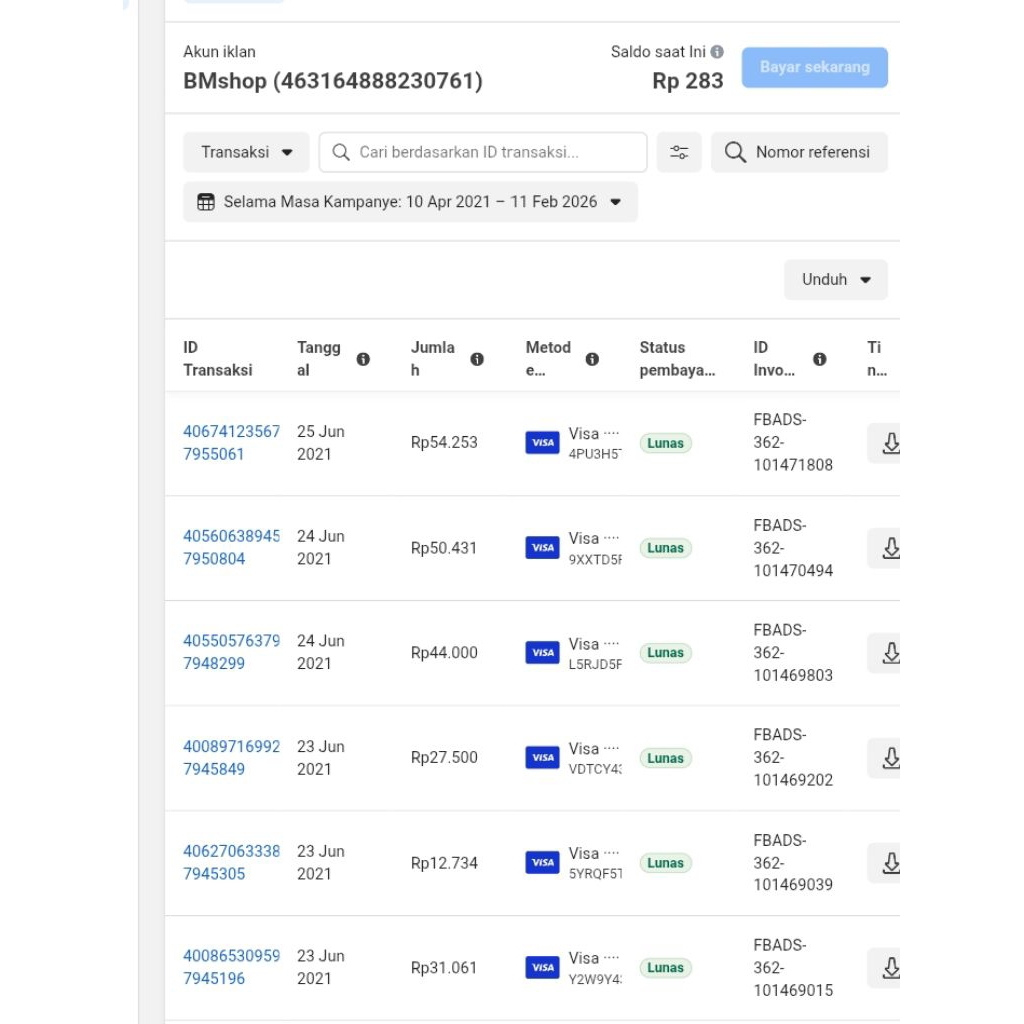Click the Bayar sekarang button

(814, 68)
